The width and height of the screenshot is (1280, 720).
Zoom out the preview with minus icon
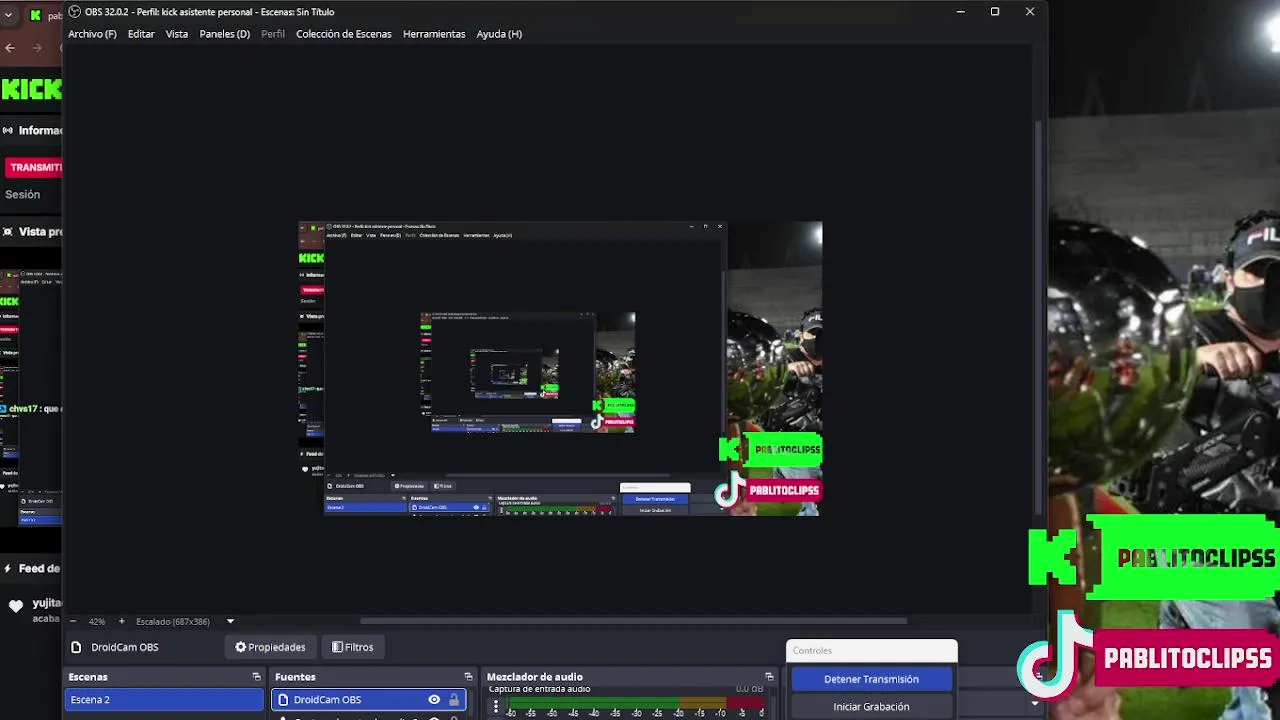pyautogui.click(x=74, y=621)
